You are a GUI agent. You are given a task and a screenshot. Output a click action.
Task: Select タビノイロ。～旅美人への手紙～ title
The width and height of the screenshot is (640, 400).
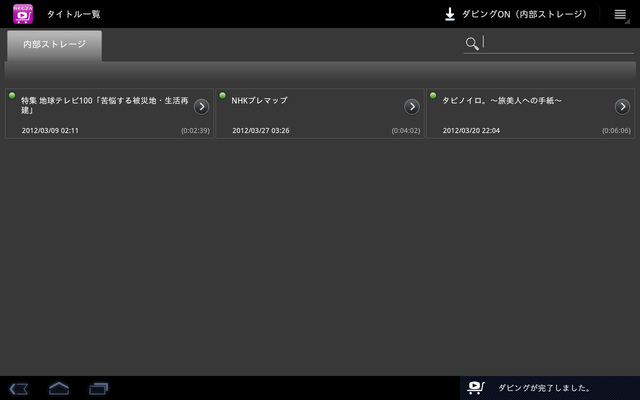[x=502, y=100]
